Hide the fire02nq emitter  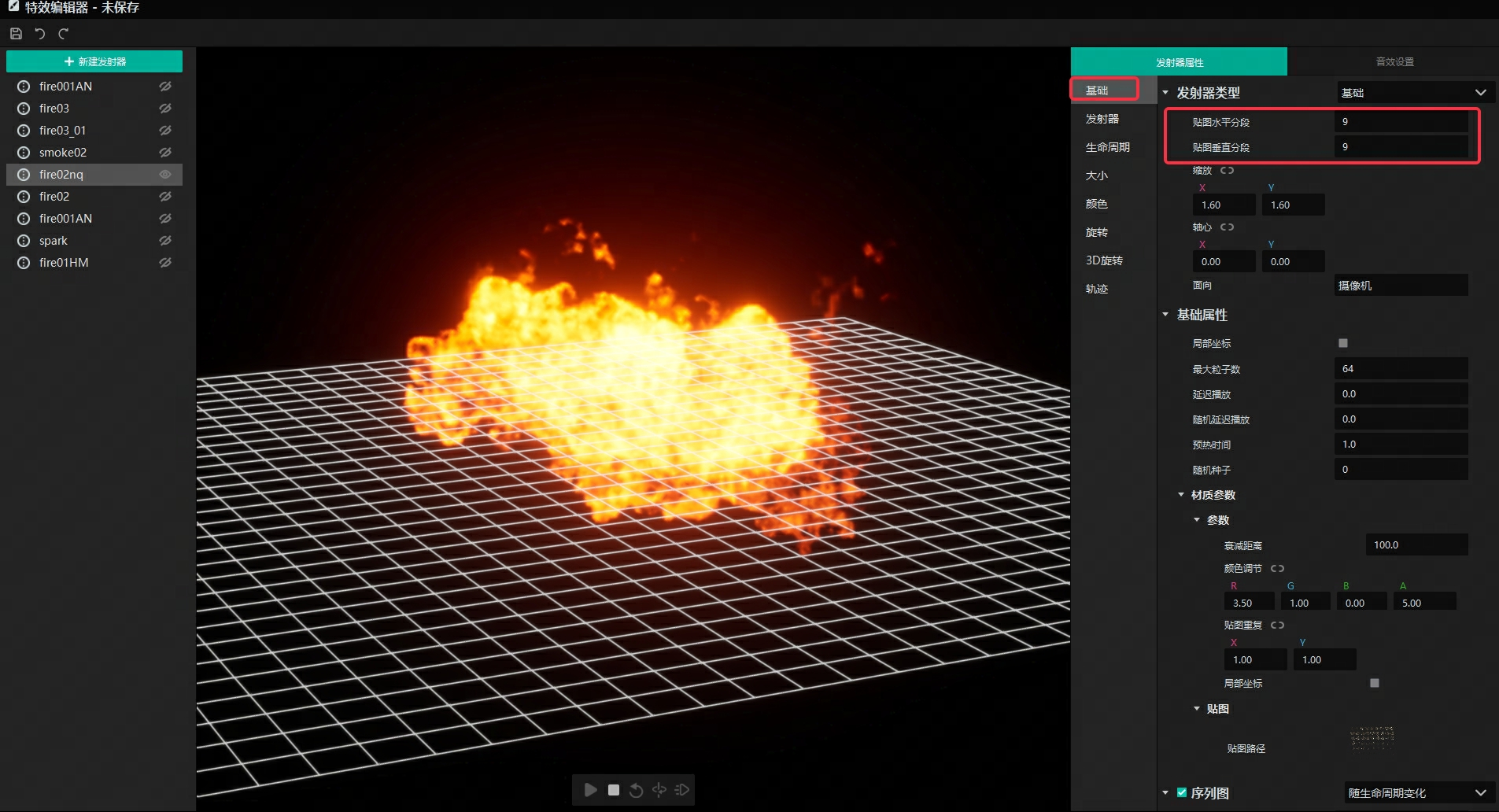(165, 175)
